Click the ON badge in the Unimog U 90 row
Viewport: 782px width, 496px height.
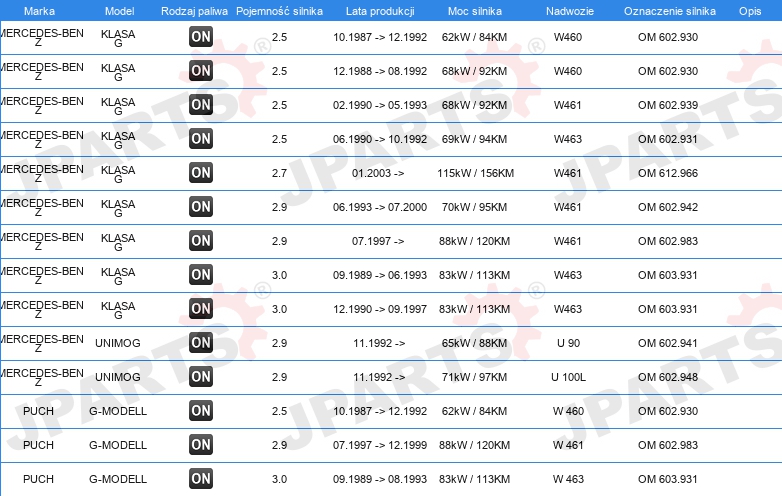[x=201, y=342]
